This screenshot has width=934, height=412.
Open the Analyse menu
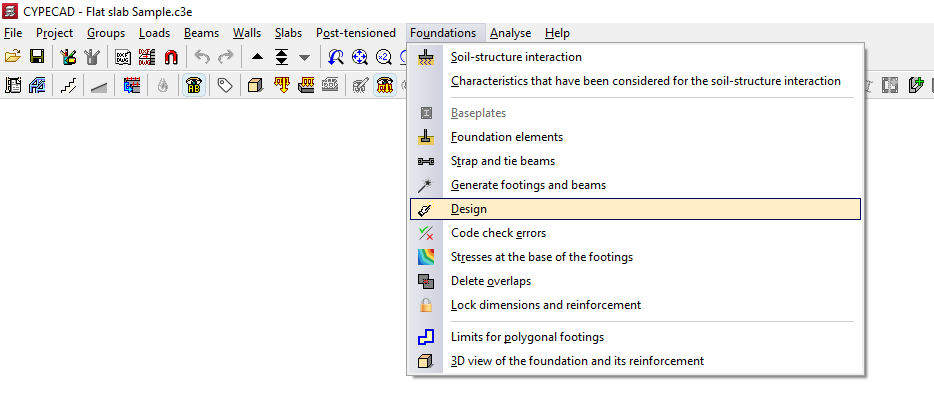(x=510, y=33)
